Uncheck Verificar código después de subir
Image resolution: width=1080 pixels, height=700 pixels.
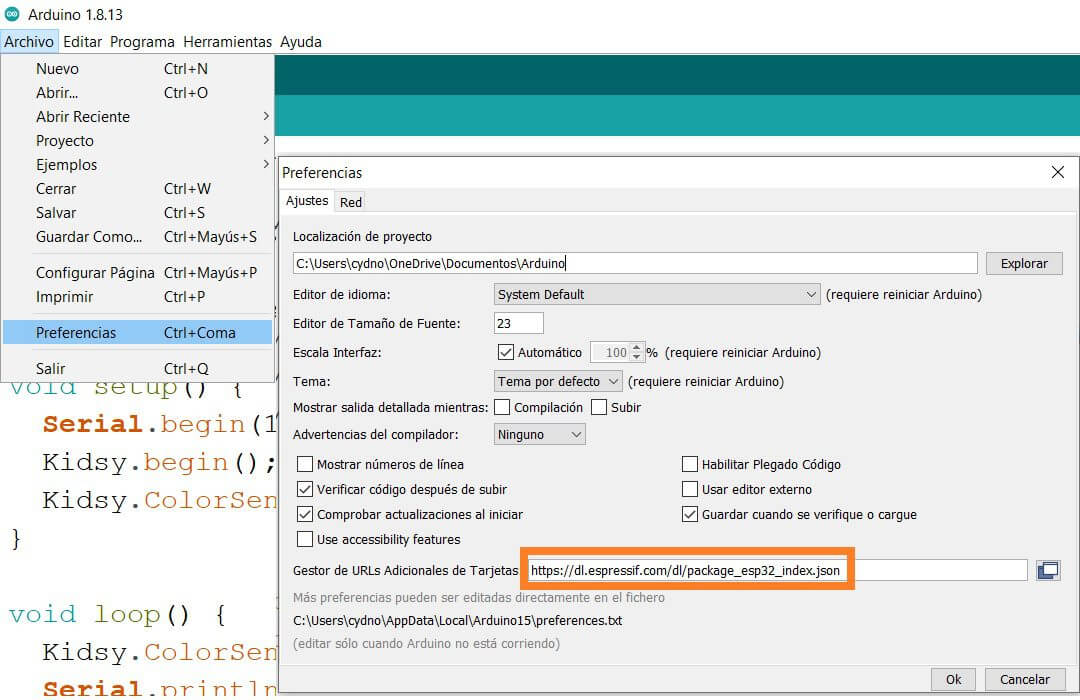coord(305,489)
